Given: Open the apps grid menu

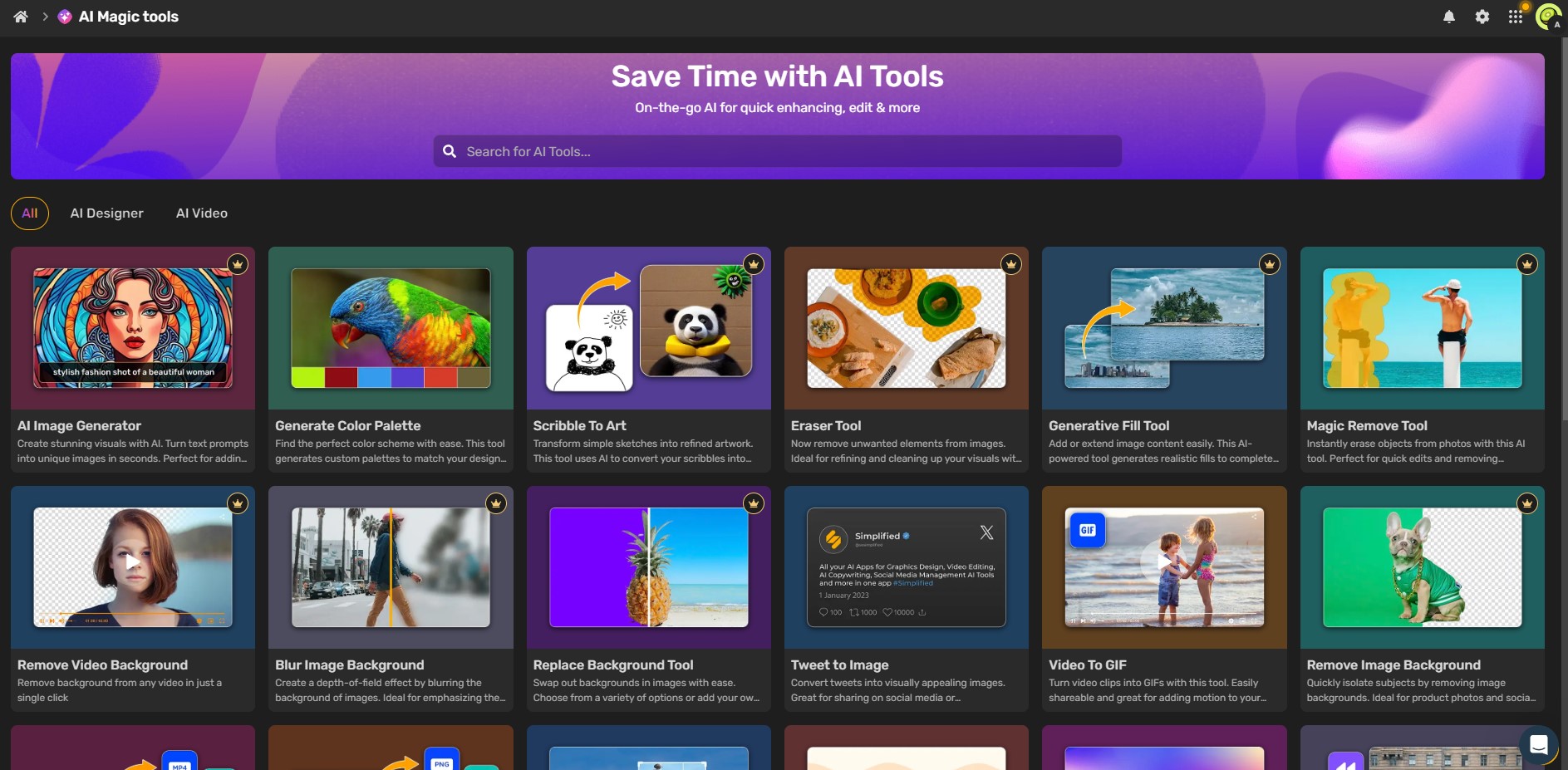Looking at the screenshot, I should 1516,17.
